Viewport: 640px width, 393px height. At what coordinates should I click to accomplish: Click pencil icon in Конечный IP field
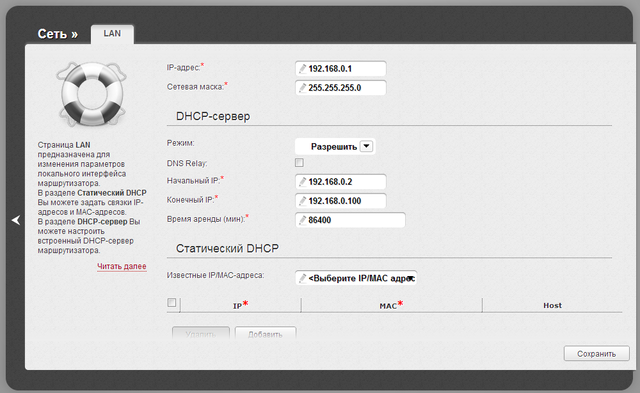(302, 201)
